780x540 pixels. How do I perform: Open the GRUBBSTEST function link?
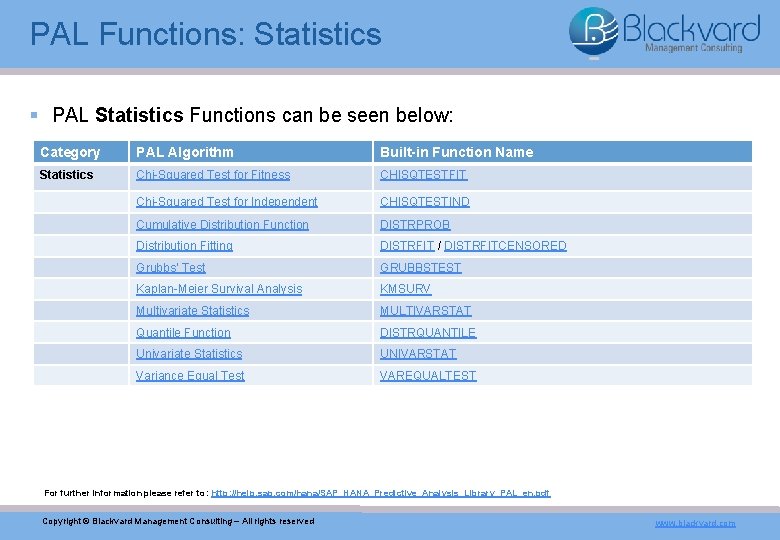(x=420, y=268)
